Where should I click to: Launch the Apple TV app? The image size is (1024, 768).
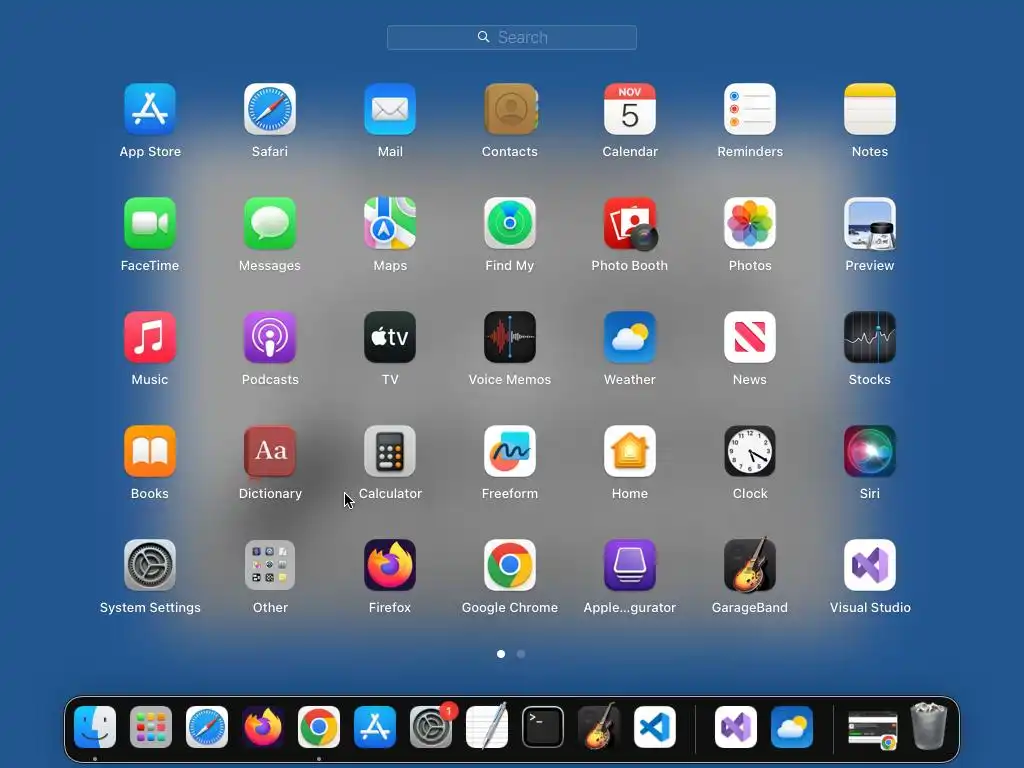tap(390, 337)
